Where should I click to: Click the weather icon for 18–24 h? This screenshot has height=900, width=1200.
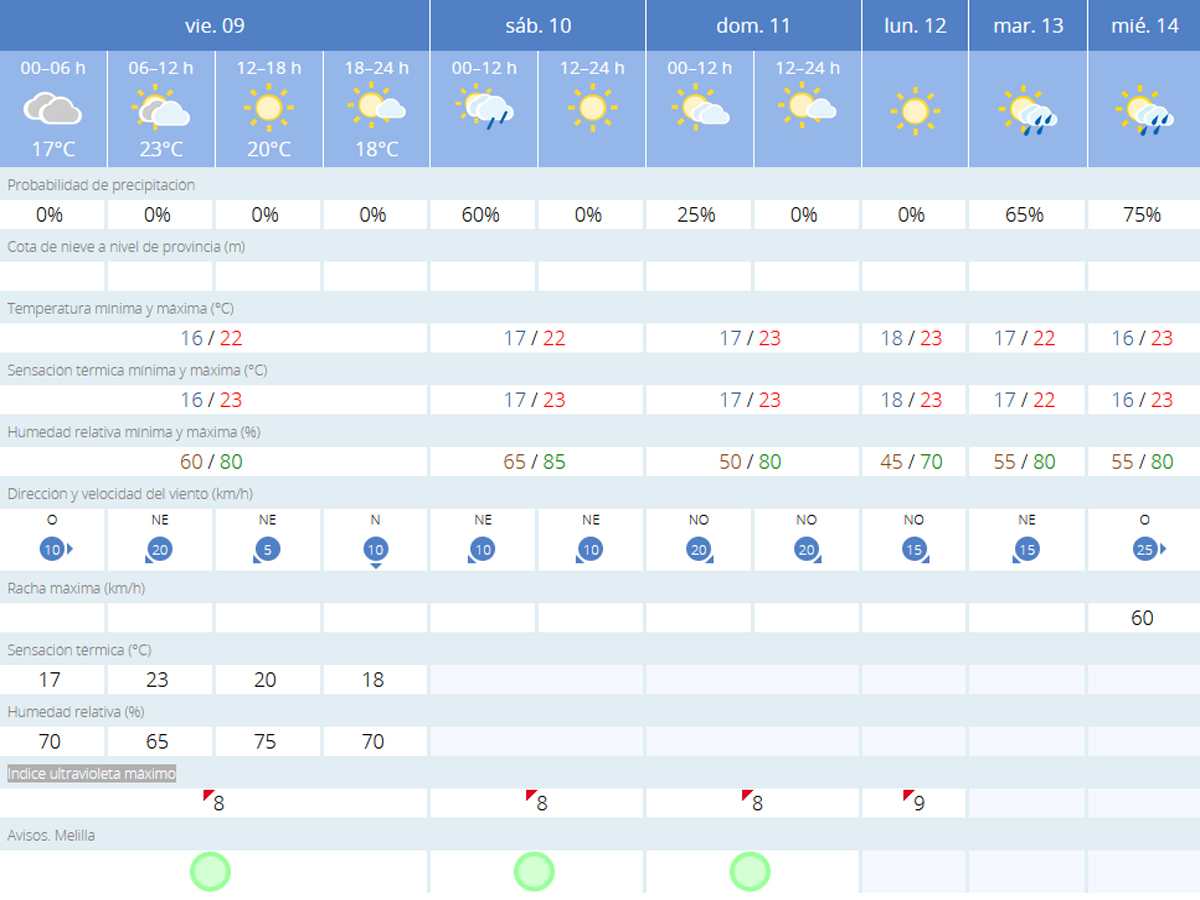(376, 106)
